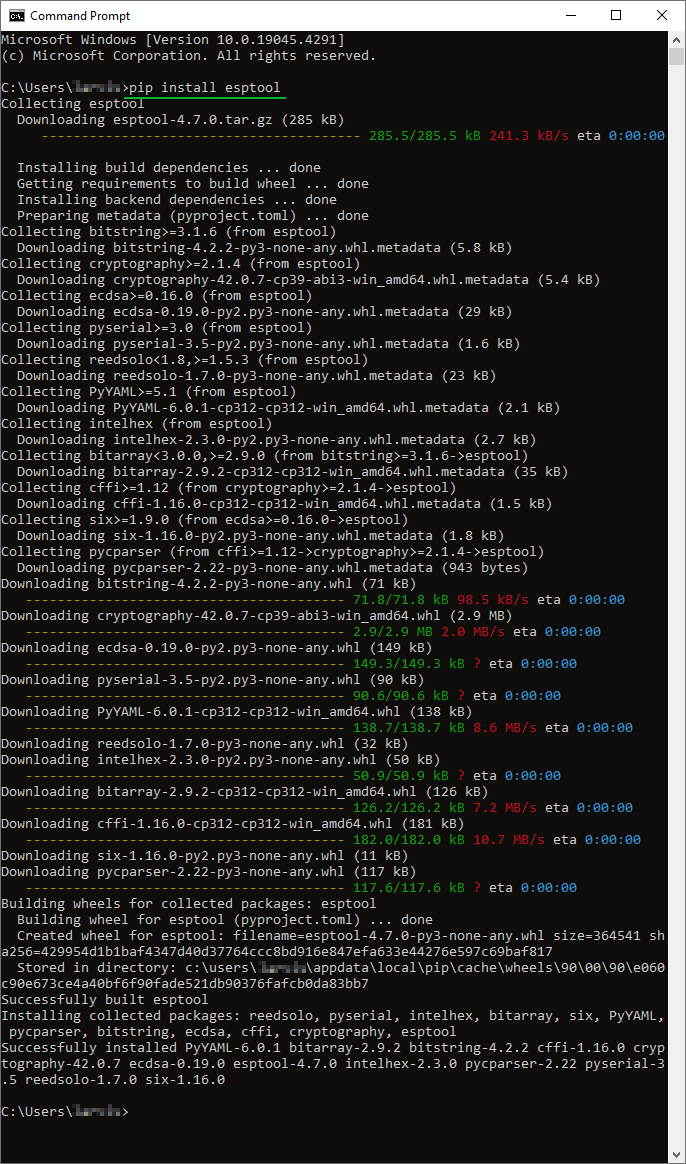Click the Command Prompt system menu icon
The image size is (686, 1164).
[16, 15]
